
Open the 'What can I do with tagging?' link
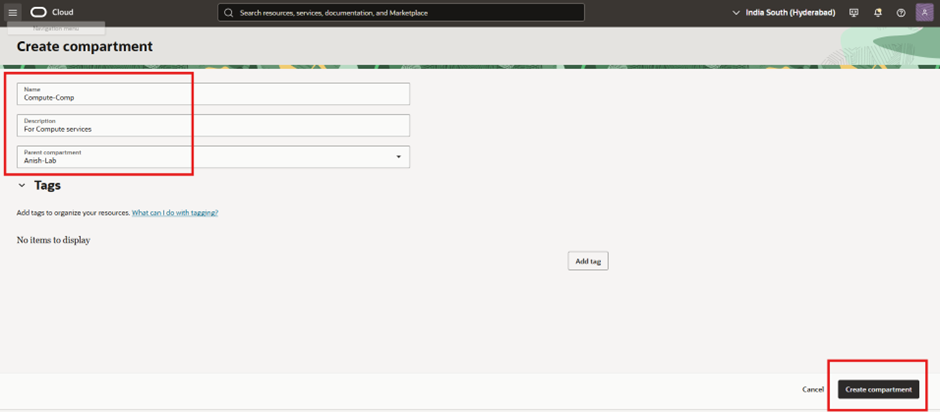click(175, 213)
